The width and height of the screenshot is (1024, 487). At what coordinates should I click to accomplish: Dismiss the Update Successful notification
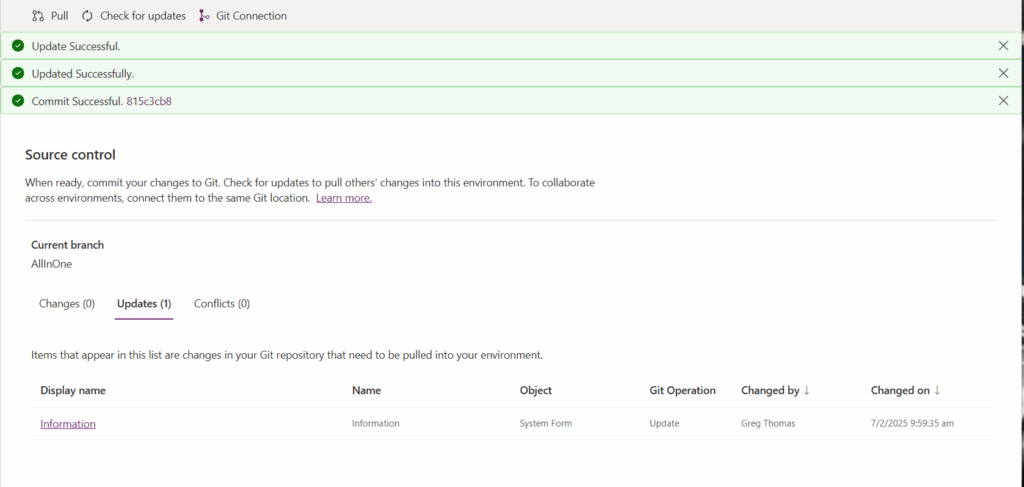pyautogui.click(x=1003, y=46)
